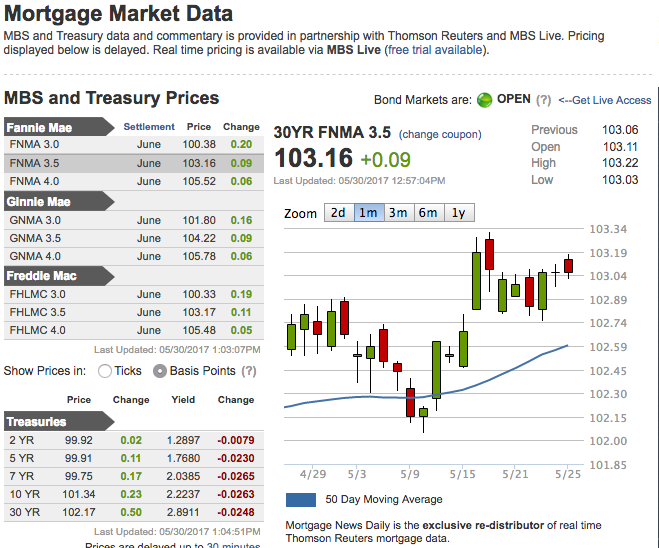Select the Ticks radio button
Image resolution: width=659 pixels, height=548 pixels.
(x=105, y=371)
